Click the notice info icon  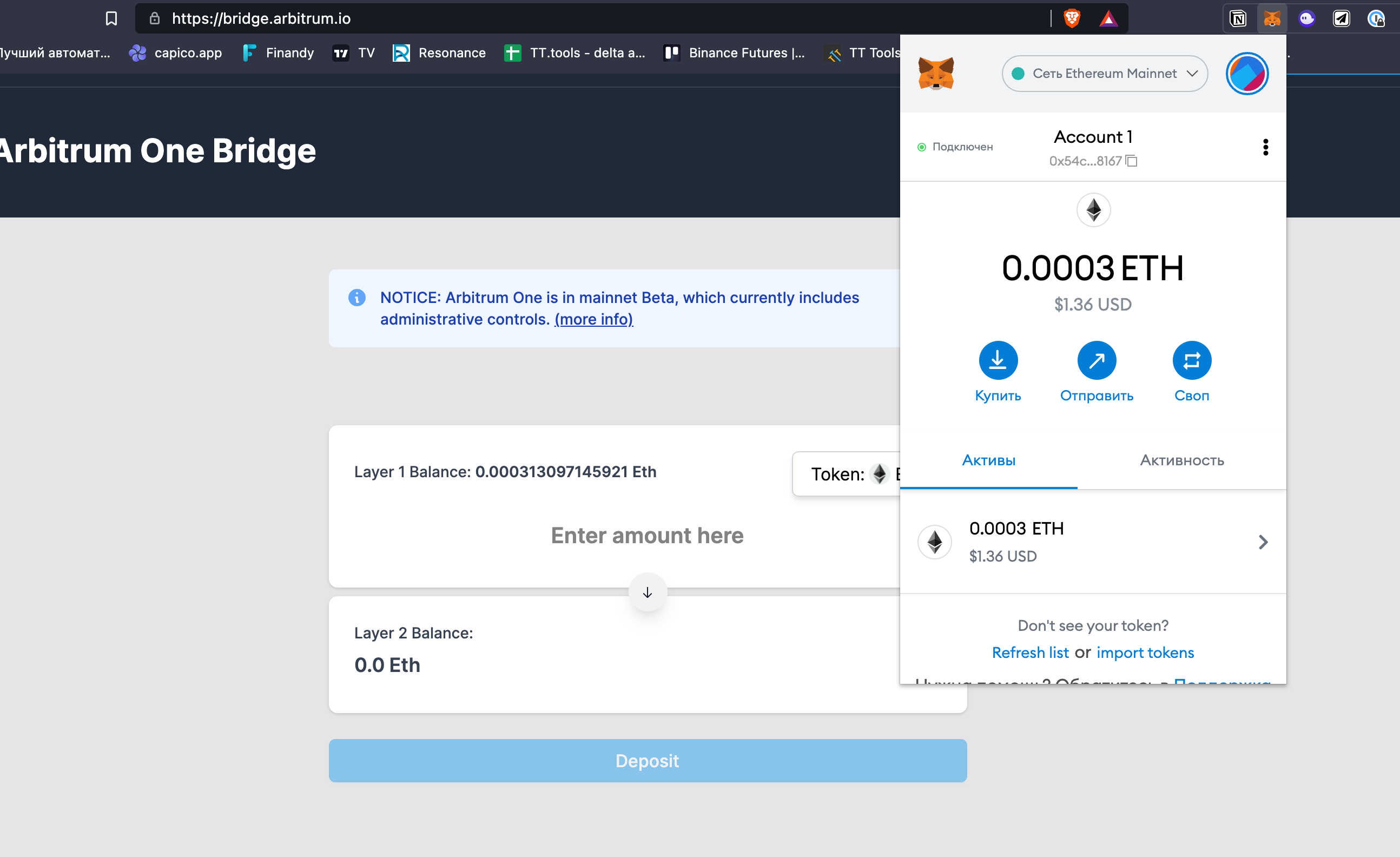[x=357, y=297]
